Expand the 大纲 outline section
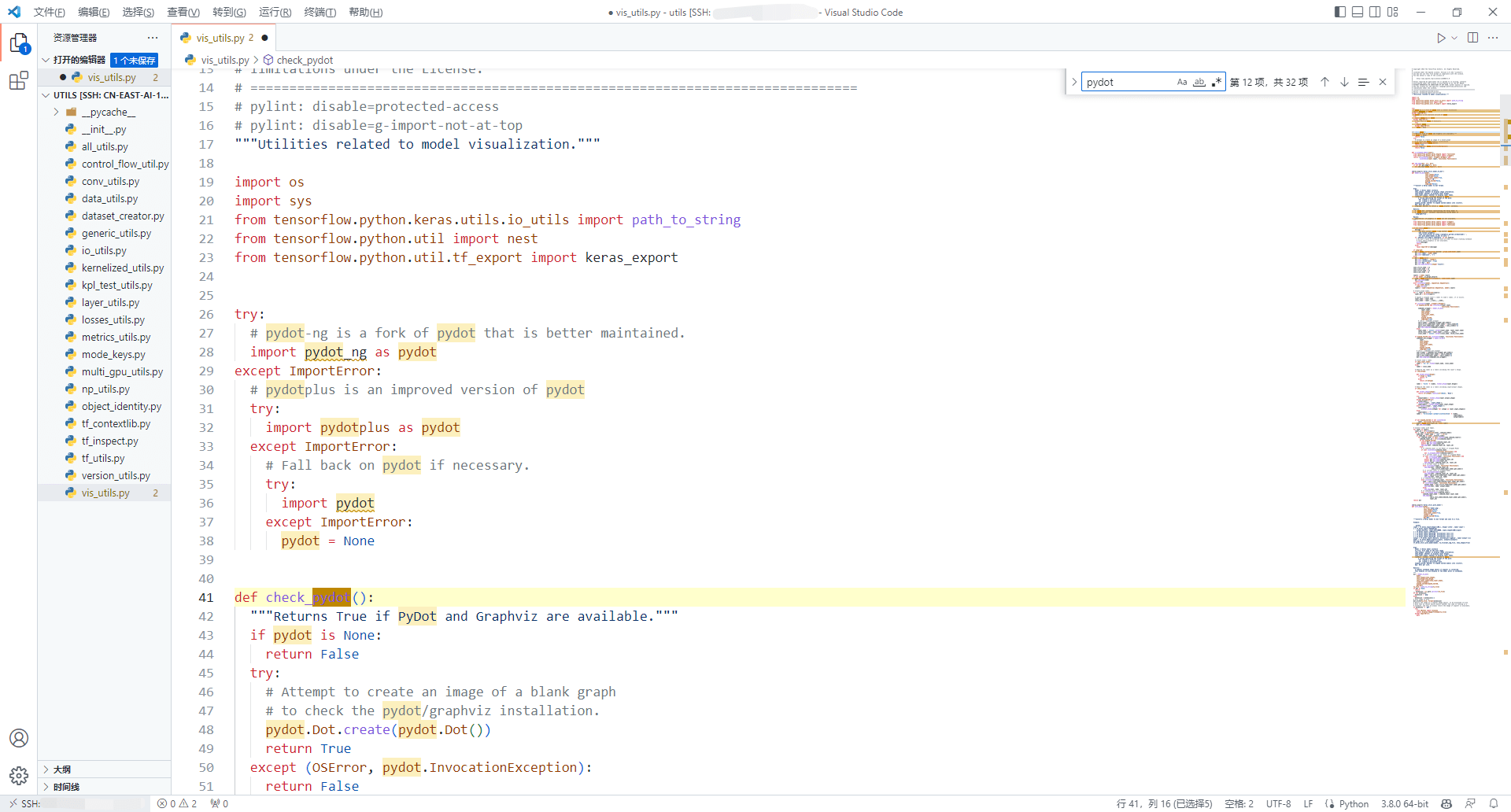 [x=63, y=769]
